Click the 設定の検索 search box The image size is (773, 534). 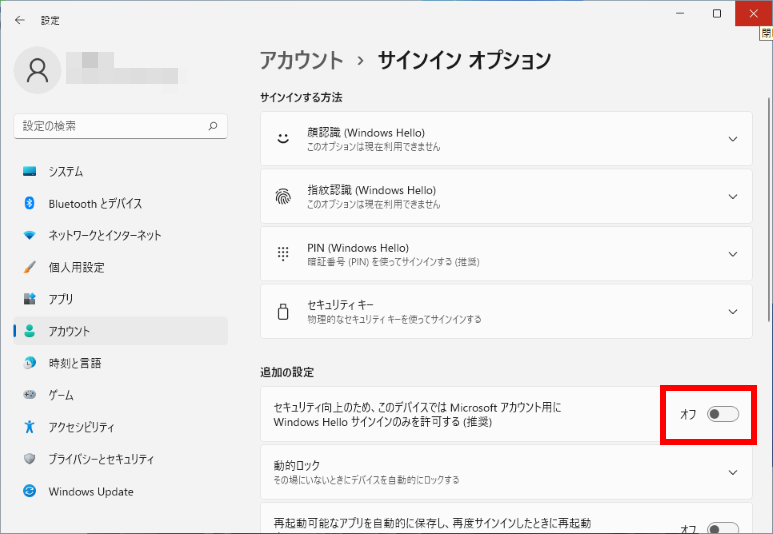click(121, 126)
